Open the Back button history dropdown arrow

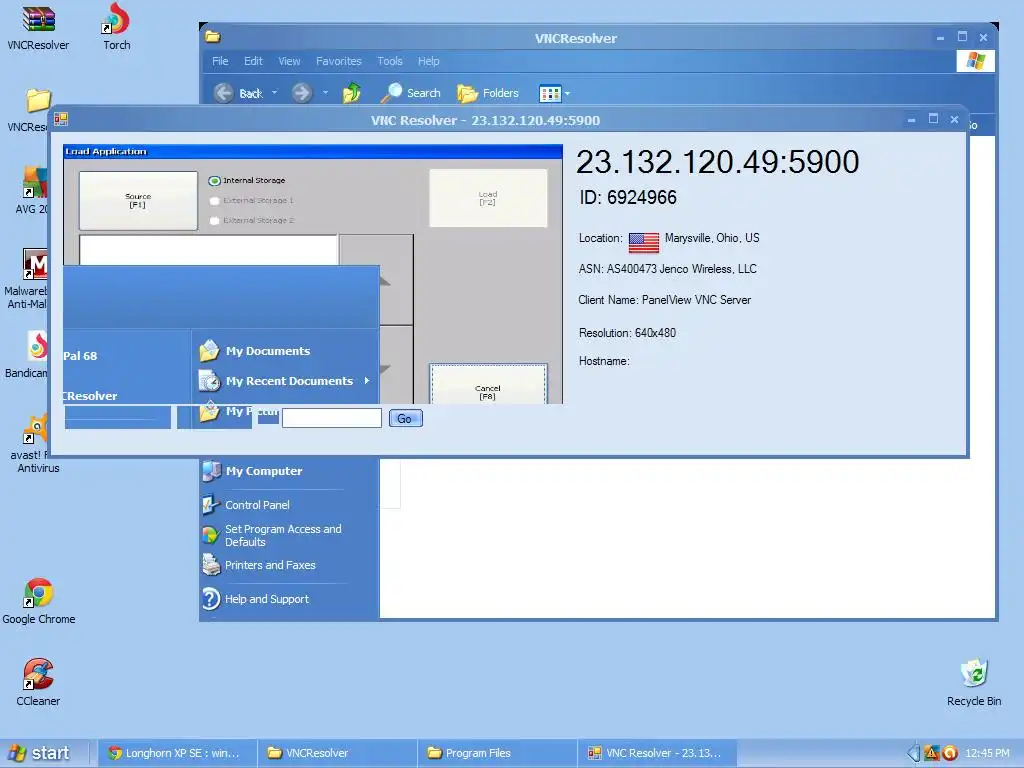274,93
